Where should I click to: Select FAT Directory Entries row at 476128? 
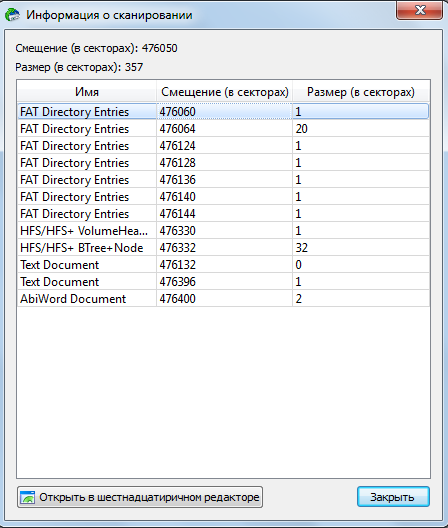coord(223,163)
